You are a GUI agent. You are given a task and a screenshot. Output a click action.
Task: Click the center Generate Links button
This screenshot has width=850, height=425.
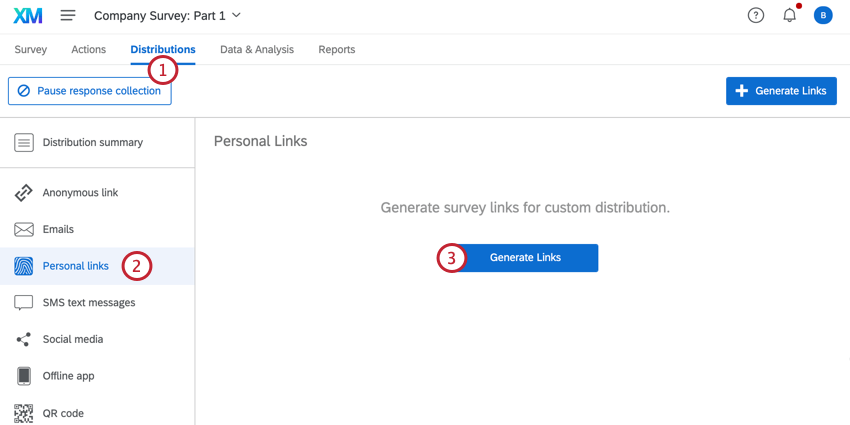pyautogui.click(x=525, y=258)
